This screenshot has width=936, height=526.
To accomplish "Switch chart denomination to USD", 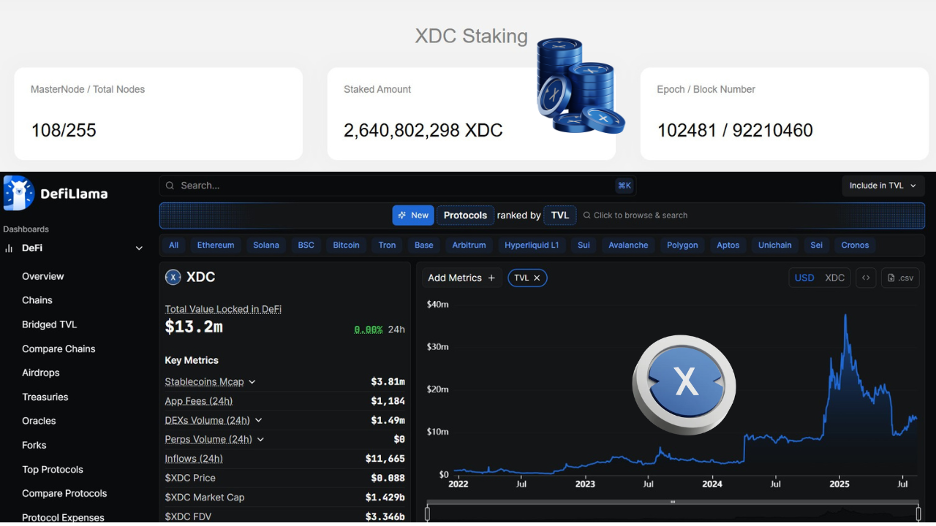I will pos(804,278).
